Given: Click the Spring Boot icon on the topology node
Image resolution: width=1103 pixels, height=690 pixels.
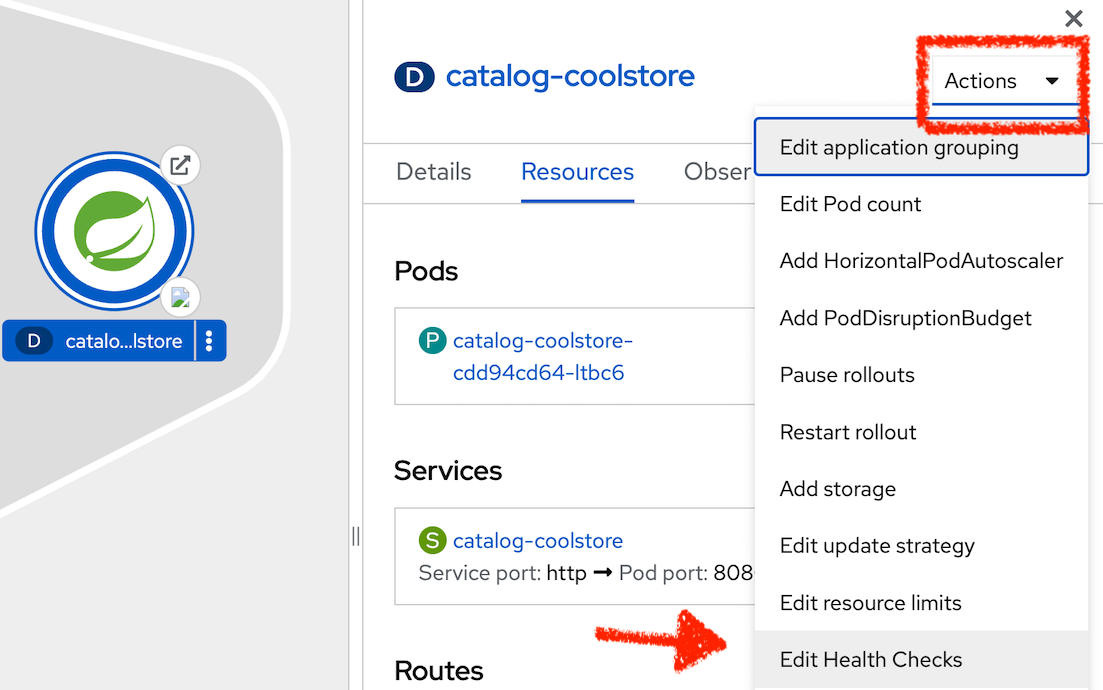Looking at the screenshot, I should coord(115,230).
